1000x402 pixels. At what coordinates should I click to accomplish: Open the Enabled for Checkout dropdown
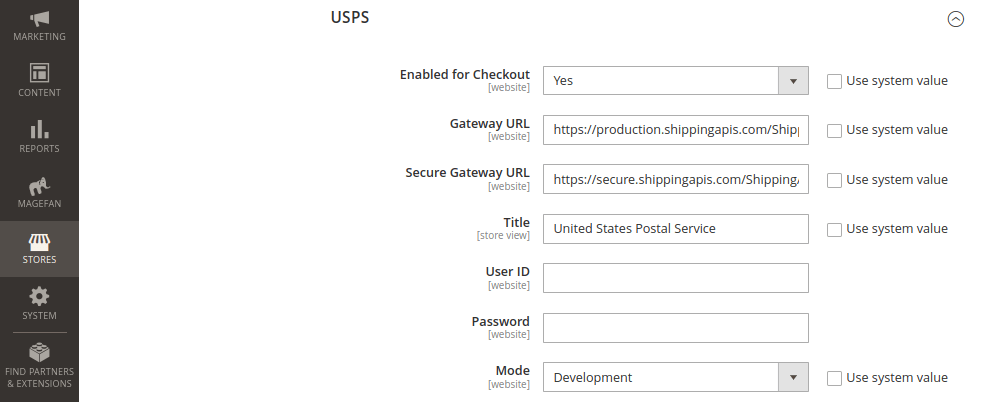tap(675, 80)
